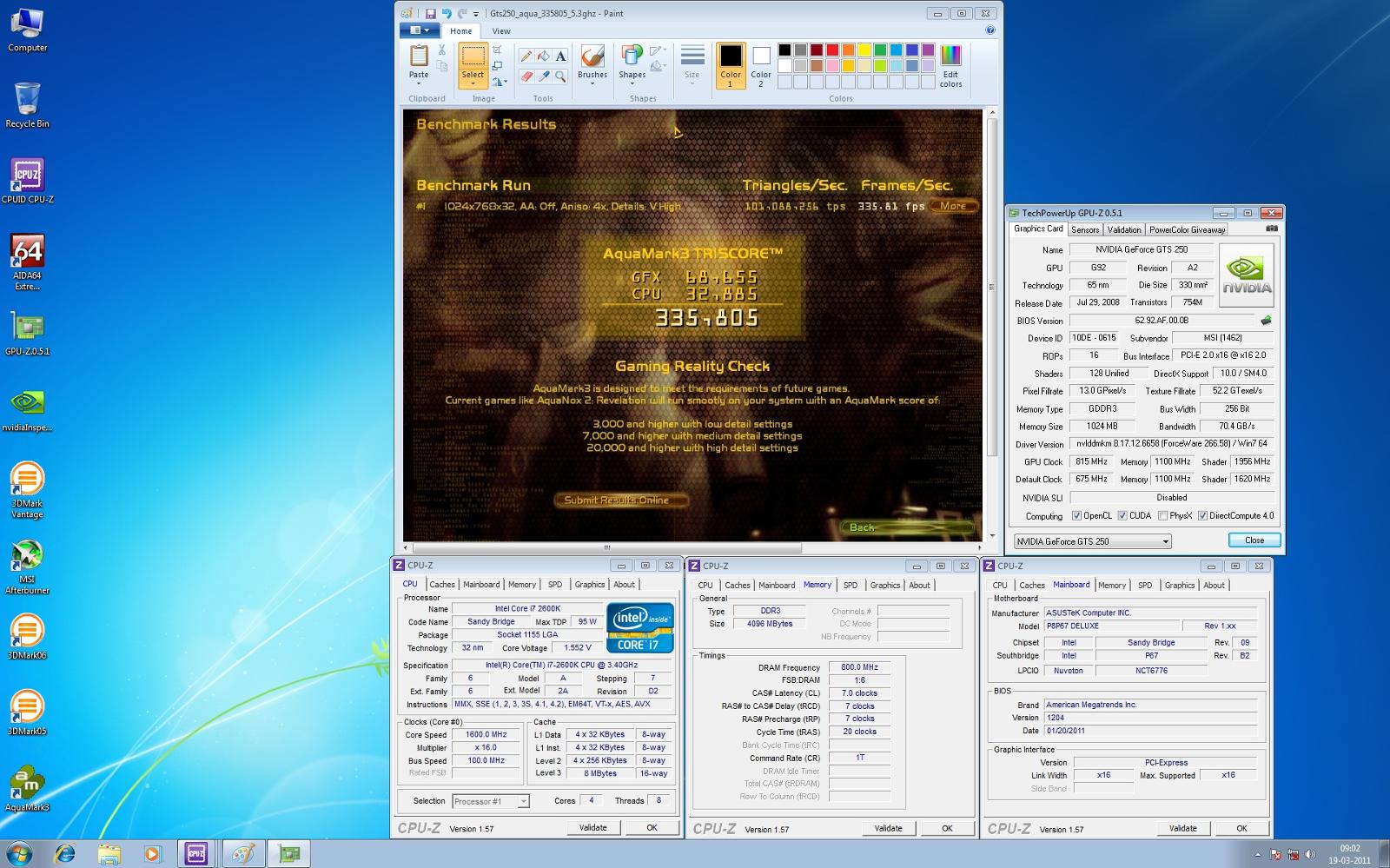
Task: Open the Validation tab in GPU-Z
Action: pyautogui.click(x=1124, y=229)
